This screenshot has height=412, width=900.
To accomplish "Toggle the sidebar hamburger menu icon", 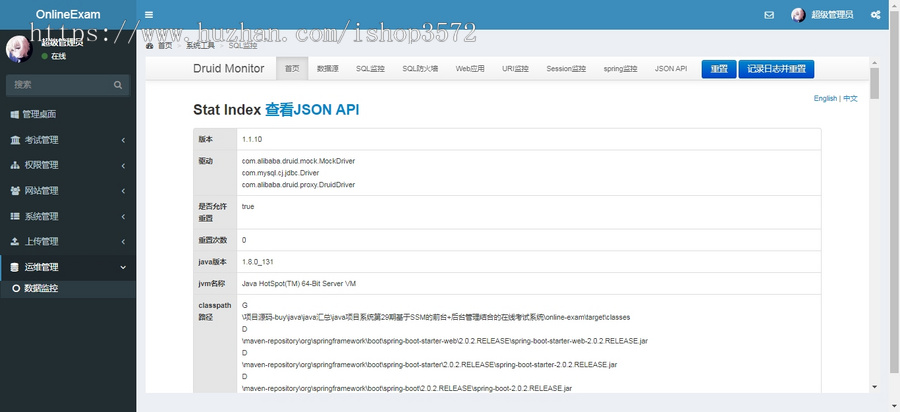I will [149, 15].
